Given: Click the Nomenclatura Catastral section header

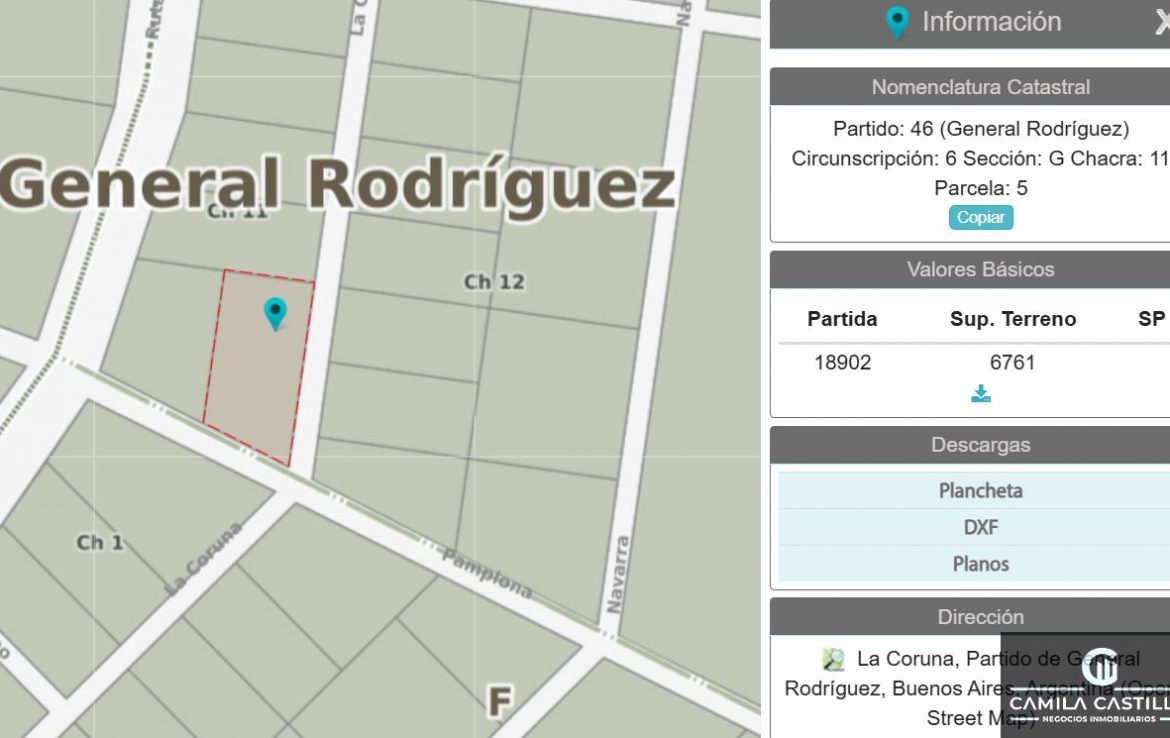Looking at the screenshot, I should pyautogui.click(x=980, y=87).
